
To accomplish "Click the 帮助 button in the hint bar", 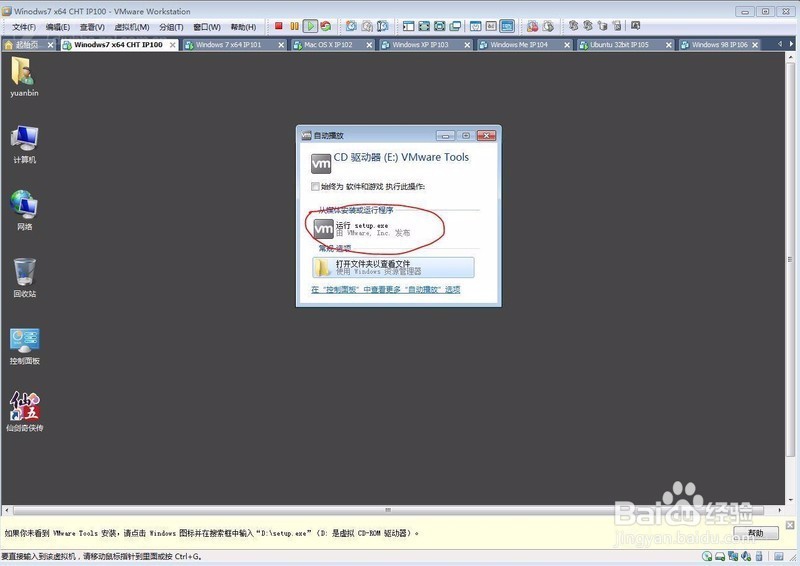I will tap(756, 533).
